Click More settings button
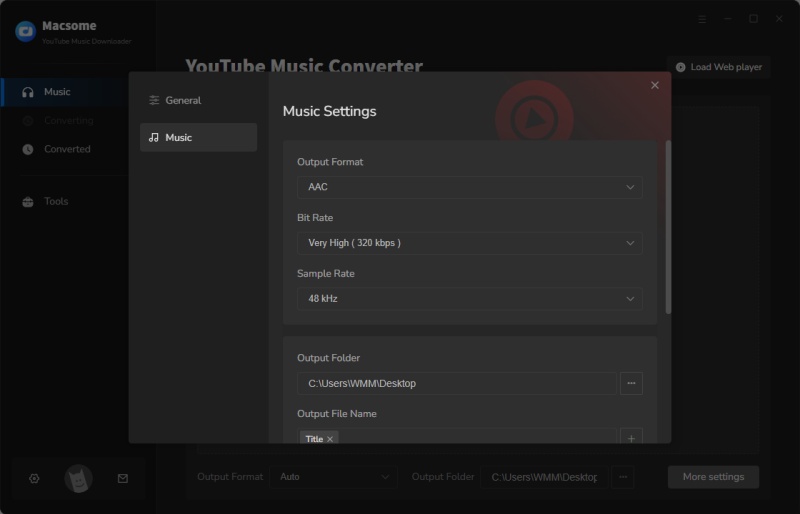Viewport: 800px width, 514px height. (x=713, y=477)
